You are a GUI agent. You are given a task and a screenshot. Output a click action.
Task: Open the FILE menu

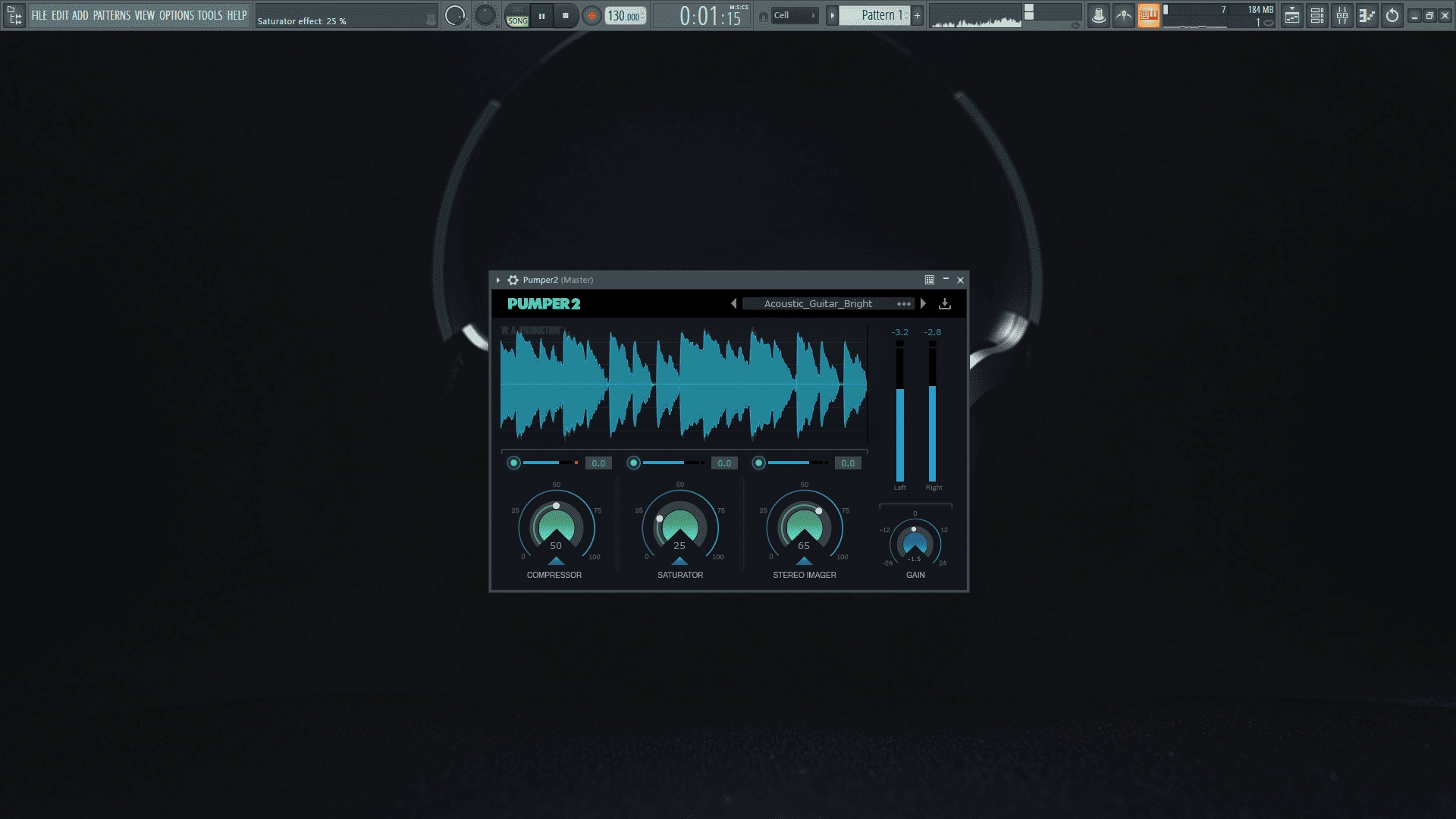39,15
